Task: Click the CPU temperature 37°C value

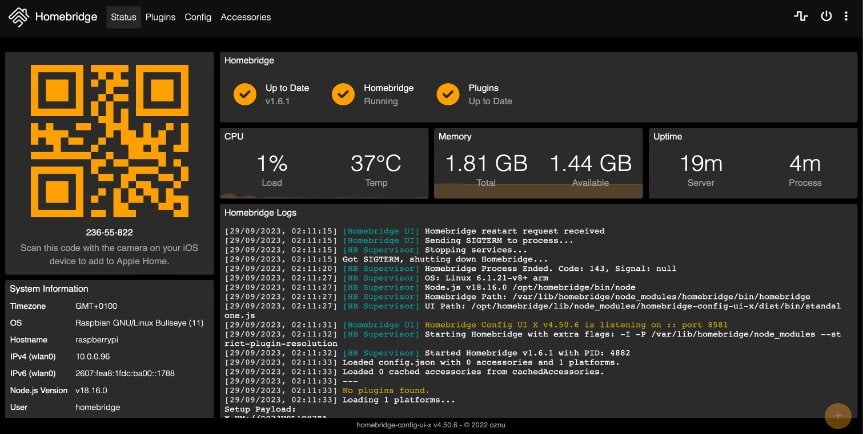Action: (x=376, y=164)
